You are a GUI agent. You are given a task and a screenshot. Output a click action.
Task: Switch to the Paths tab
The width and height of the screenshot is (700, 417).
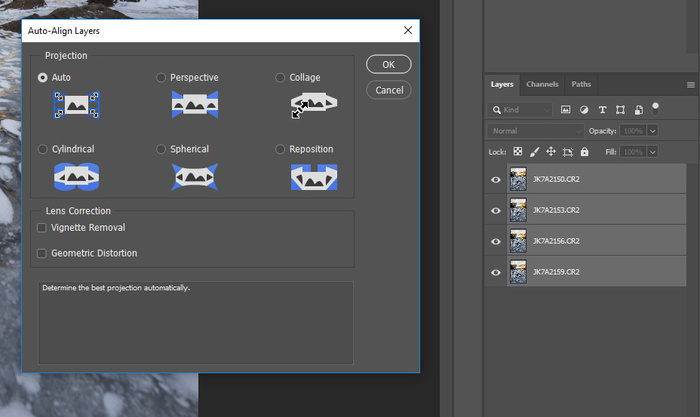pos(580,84)
